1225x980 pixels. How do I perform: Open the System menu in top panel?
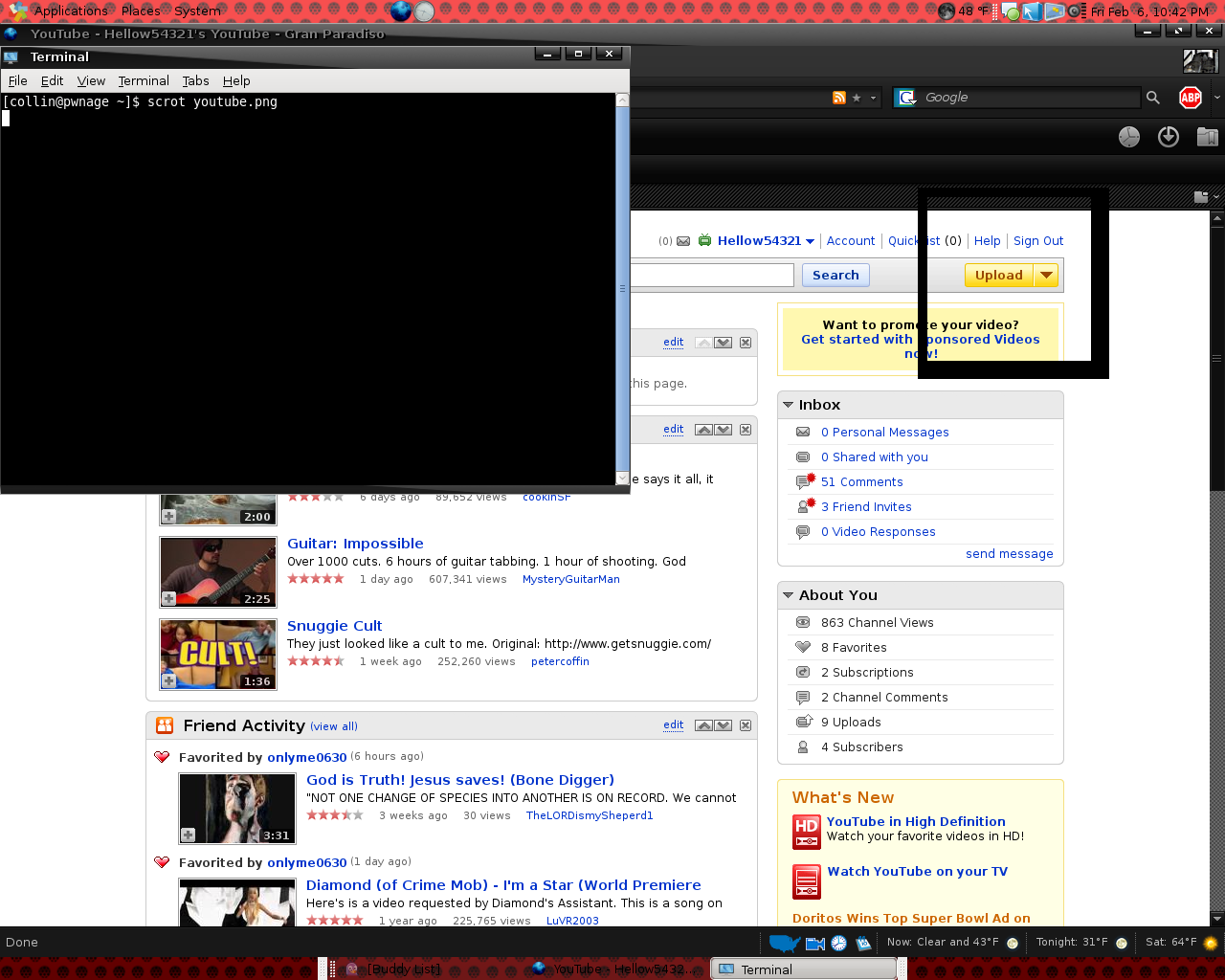point(197,11)
